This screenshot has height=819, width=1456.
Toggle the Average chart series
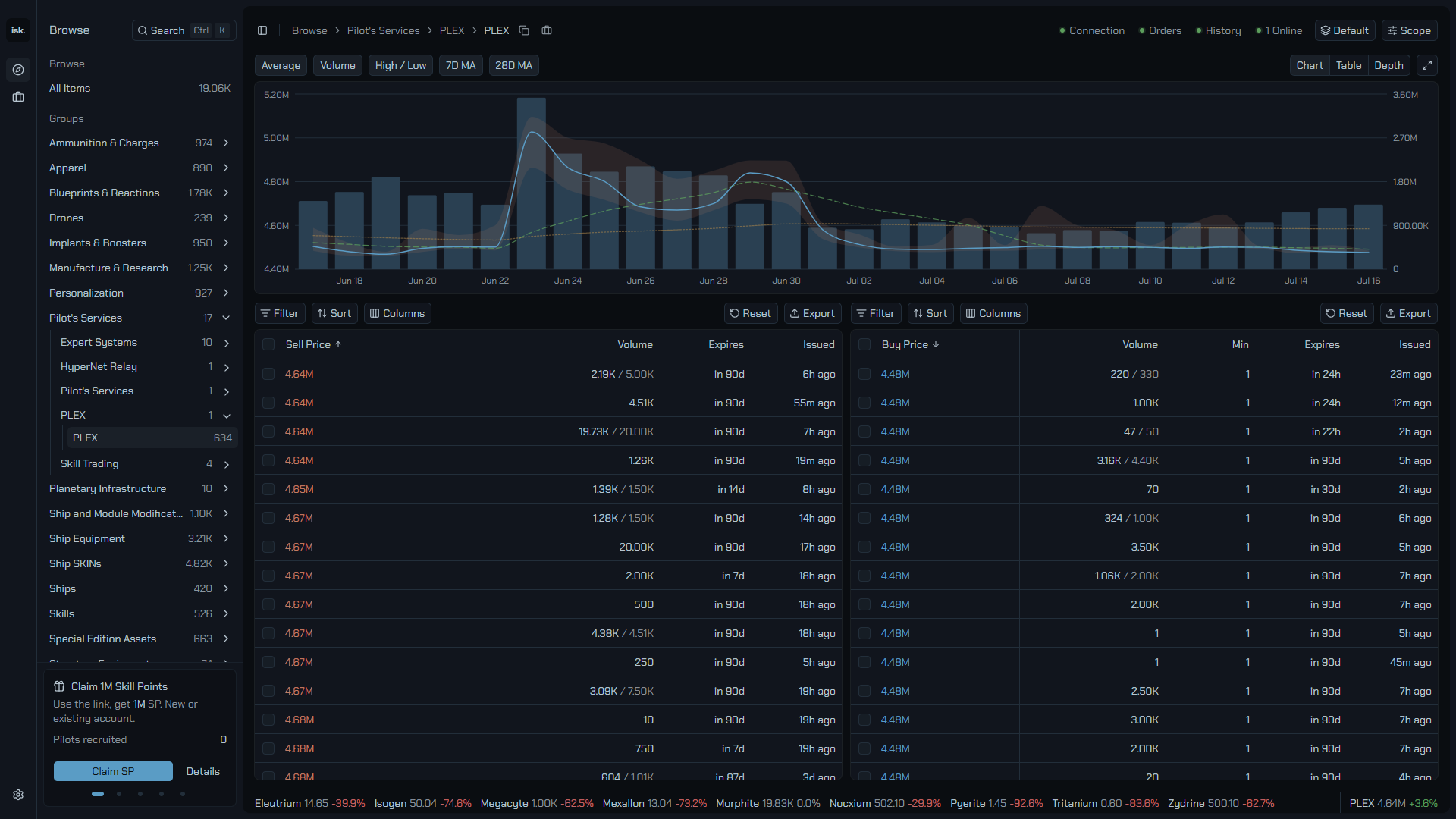click(281, 65)
